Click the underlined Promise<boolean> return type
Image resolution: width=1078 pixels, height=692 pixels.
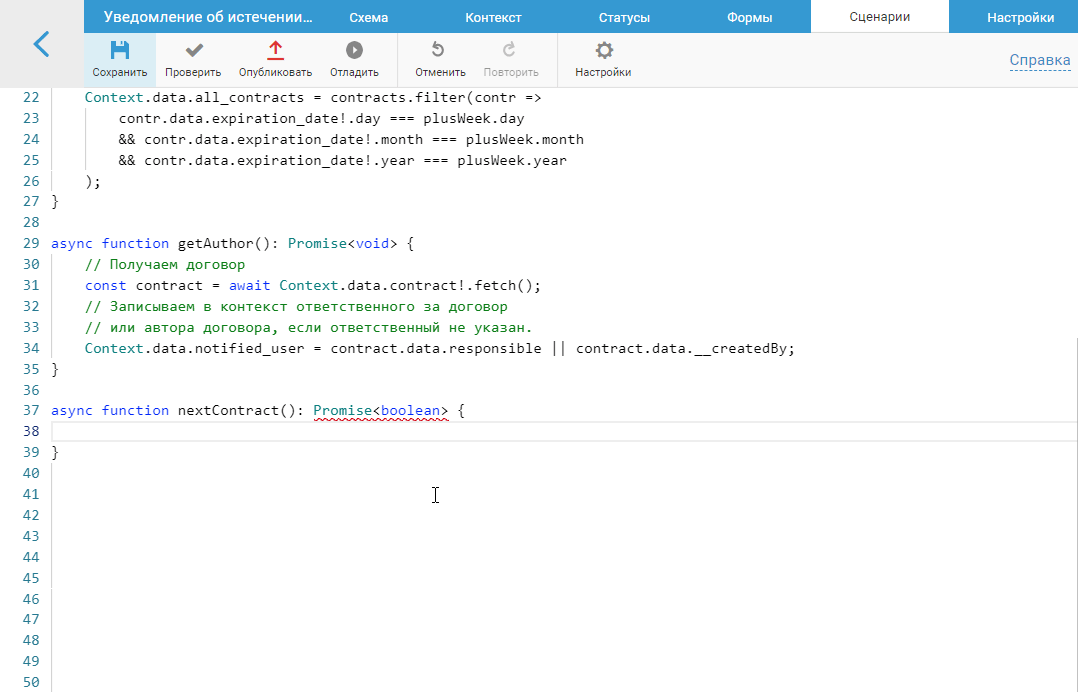click(380, 410)
